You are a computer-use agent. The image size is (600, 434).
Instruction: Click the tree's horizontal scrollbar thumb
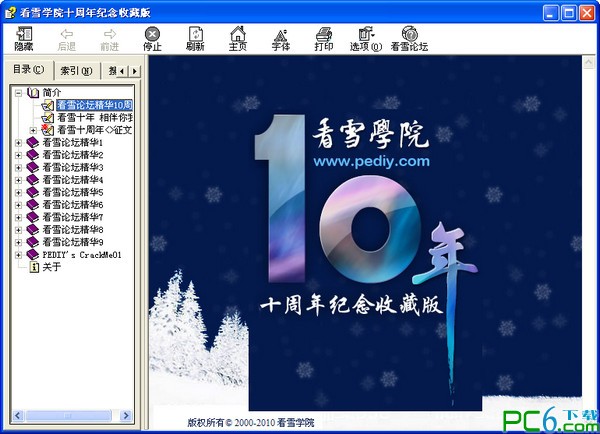[x=68, y=416]
